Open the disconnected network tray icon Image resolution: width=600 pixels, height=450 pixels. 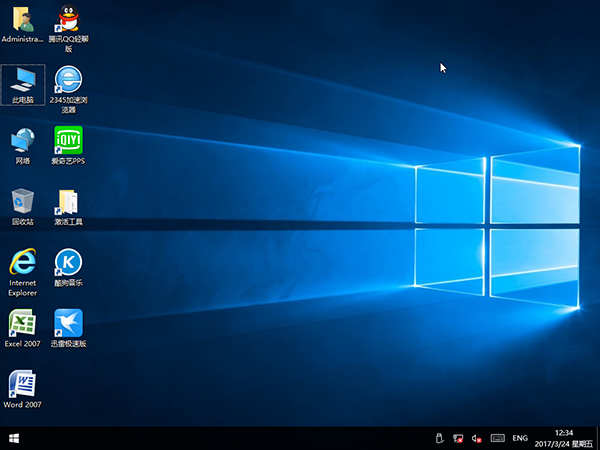click(457, 438)
